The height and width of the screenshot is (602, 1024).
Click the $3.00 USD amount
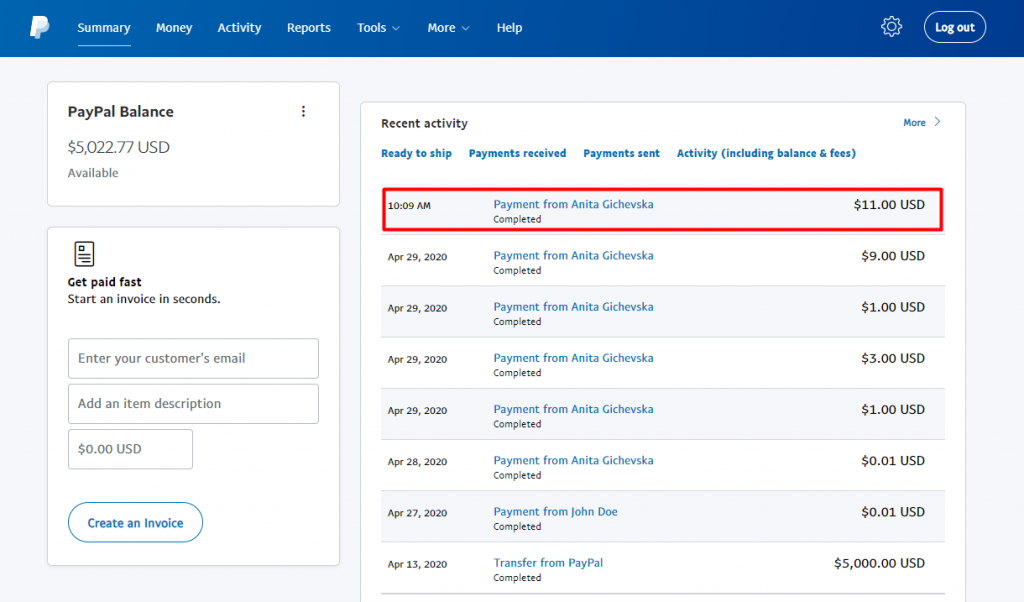(893, 358)
